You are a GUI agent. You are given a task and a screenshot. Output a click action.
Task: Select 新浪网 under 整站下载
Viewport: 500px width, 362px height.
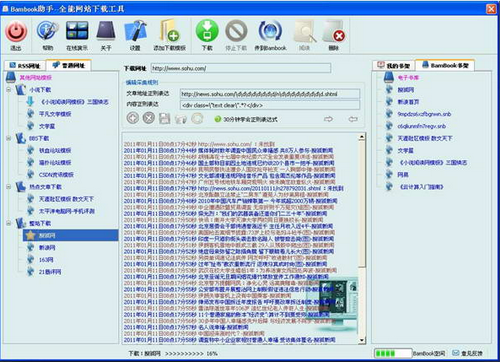pos(47,247)
